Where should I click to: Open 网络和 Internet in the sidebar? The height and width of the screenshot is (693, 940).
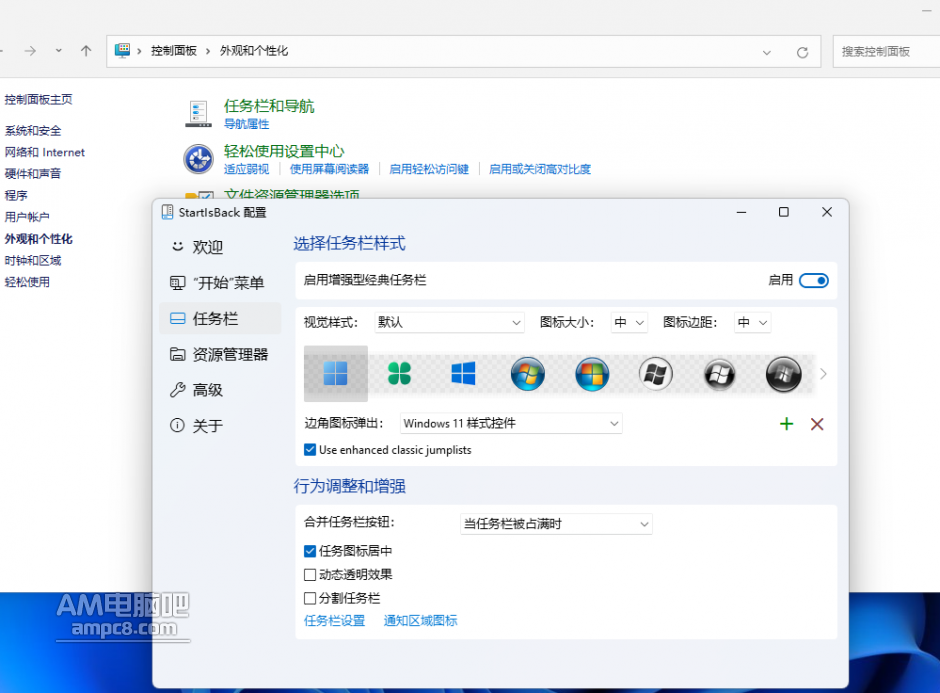45,152
